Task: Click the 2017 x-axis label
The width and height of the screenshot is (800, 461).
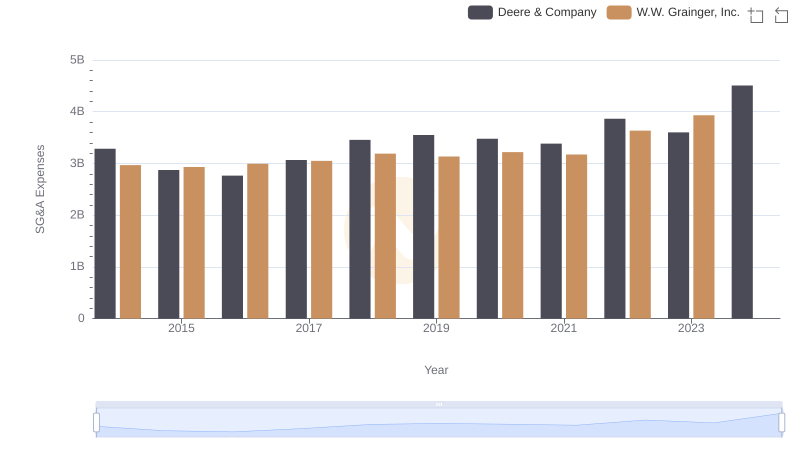Action: pos(309,328)
